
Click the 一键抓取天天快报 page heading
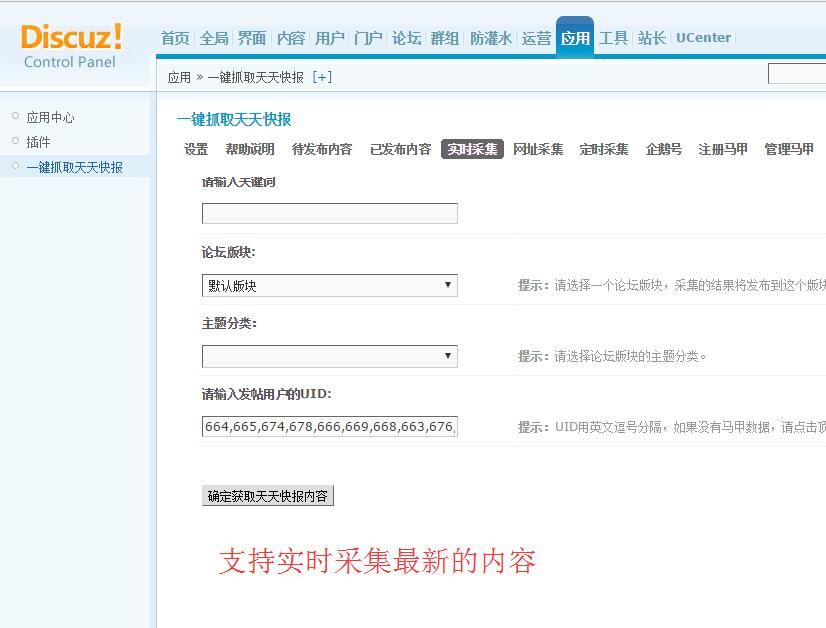[234, 120]
